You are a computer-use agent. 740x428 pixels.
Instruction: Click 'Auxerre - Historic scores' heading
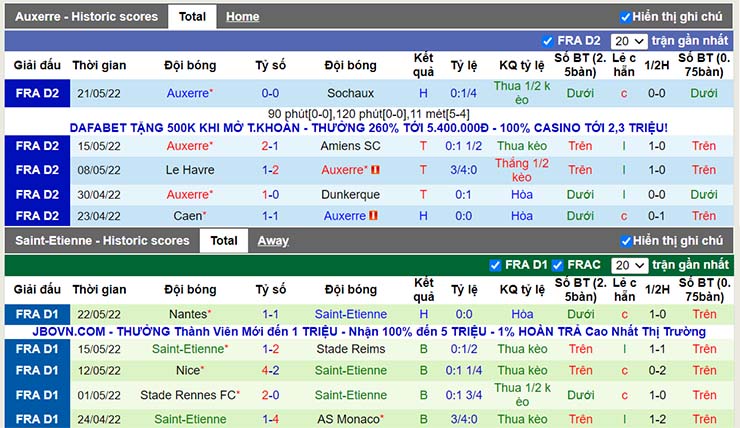pos(86,17)
